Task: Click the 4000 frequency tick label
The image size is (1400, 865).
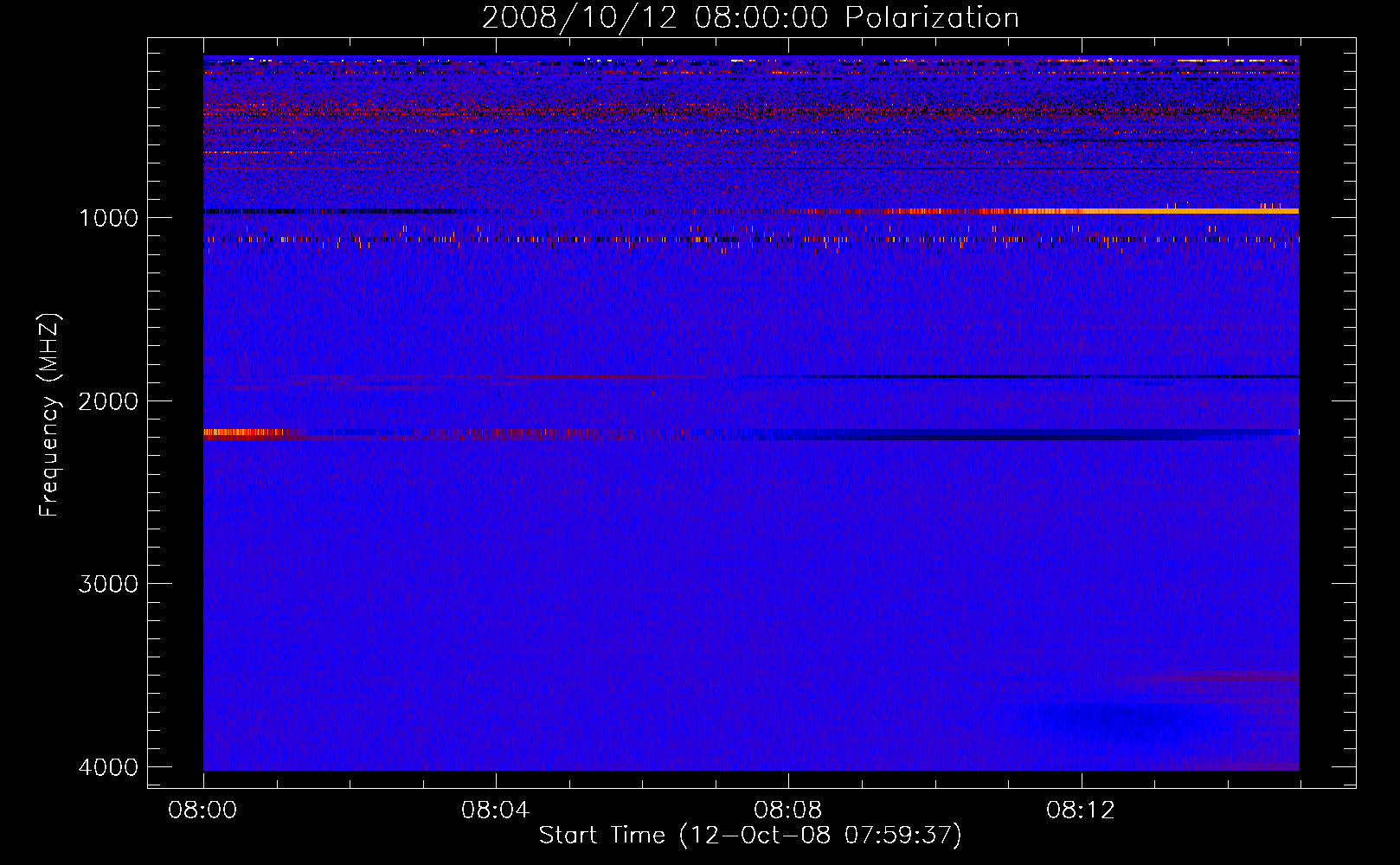Action: click(x=108, y=767)
